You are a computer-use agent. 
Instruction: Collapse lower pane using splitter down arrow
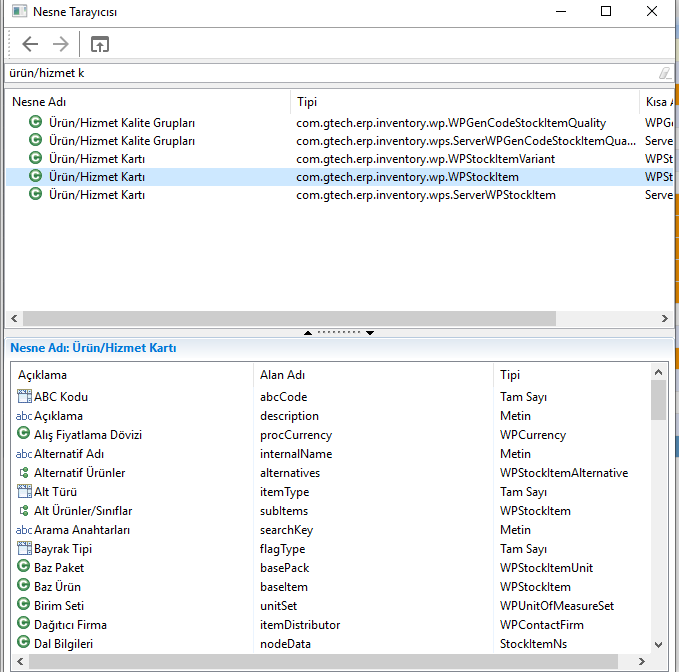(x=370, y=333)
